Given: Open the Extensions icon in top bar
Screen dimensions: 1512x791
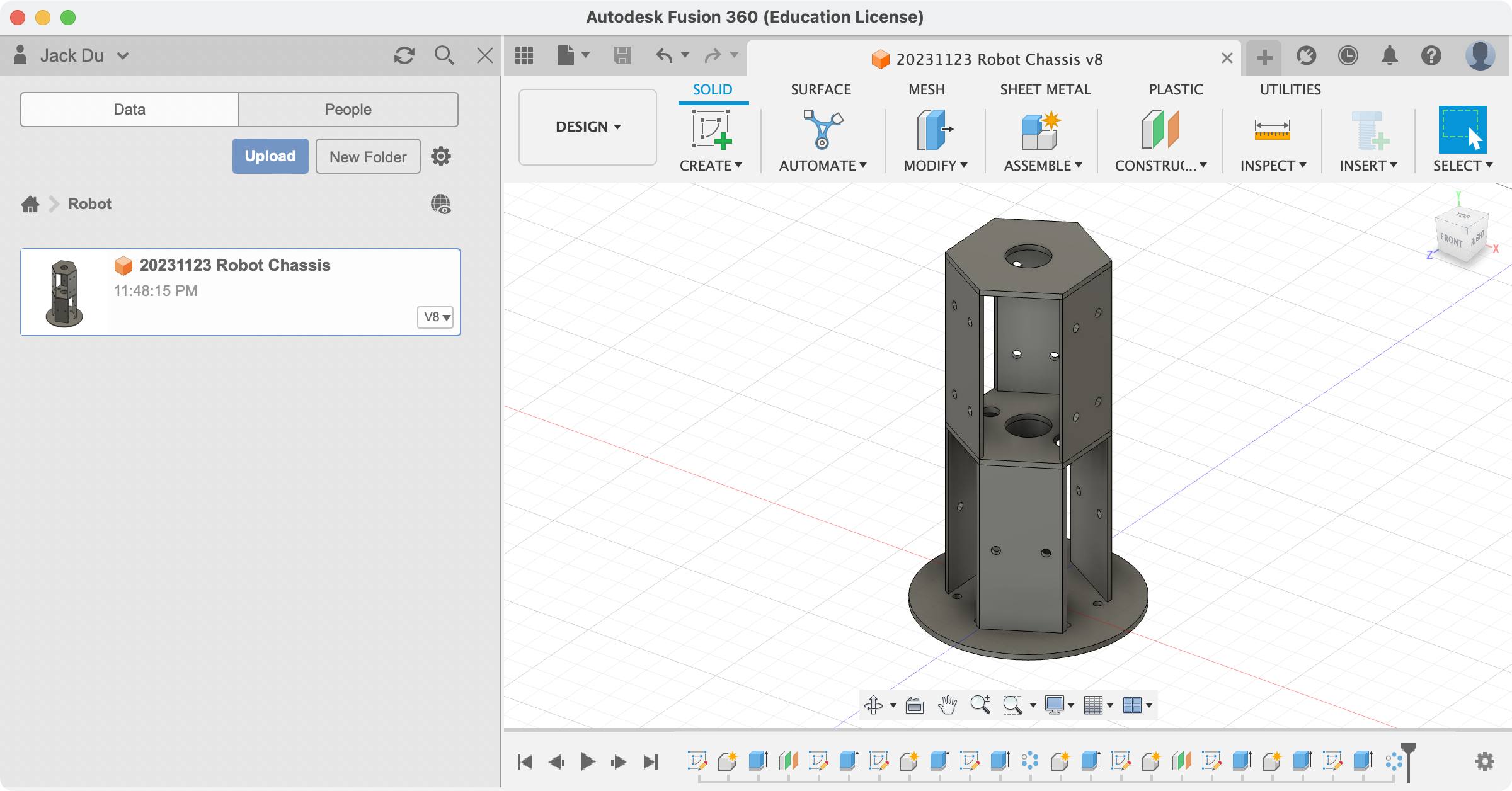Looking at the screenshot, I should click(x=1307, y=56).
